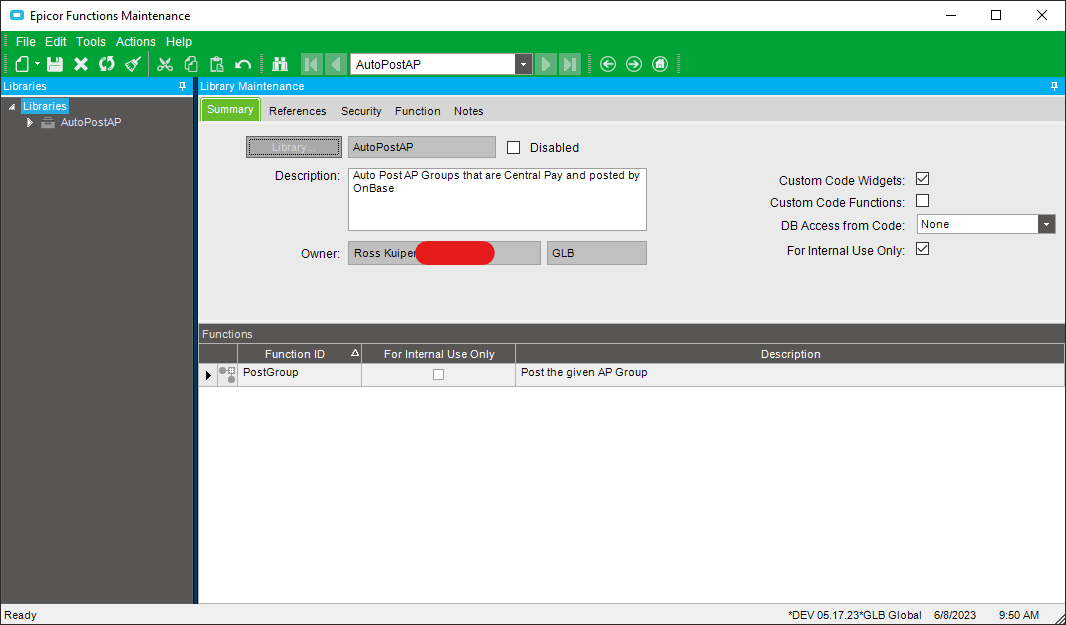Click the AutoPostAP library ID field
Image resolution: width=1066 pixels, height=625 pixels.
[422, 147]
